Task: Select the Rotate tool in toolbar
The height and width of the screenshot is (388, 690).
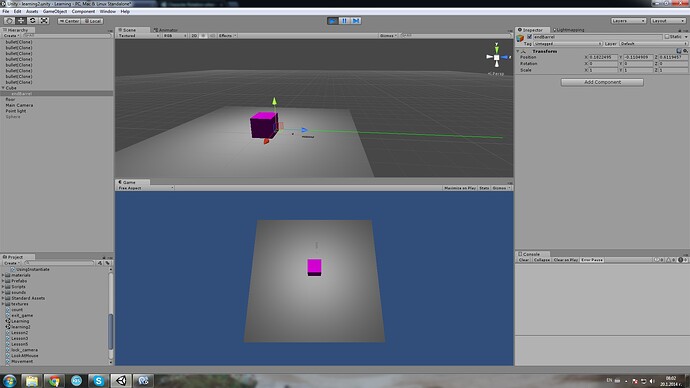Action: 33,21
